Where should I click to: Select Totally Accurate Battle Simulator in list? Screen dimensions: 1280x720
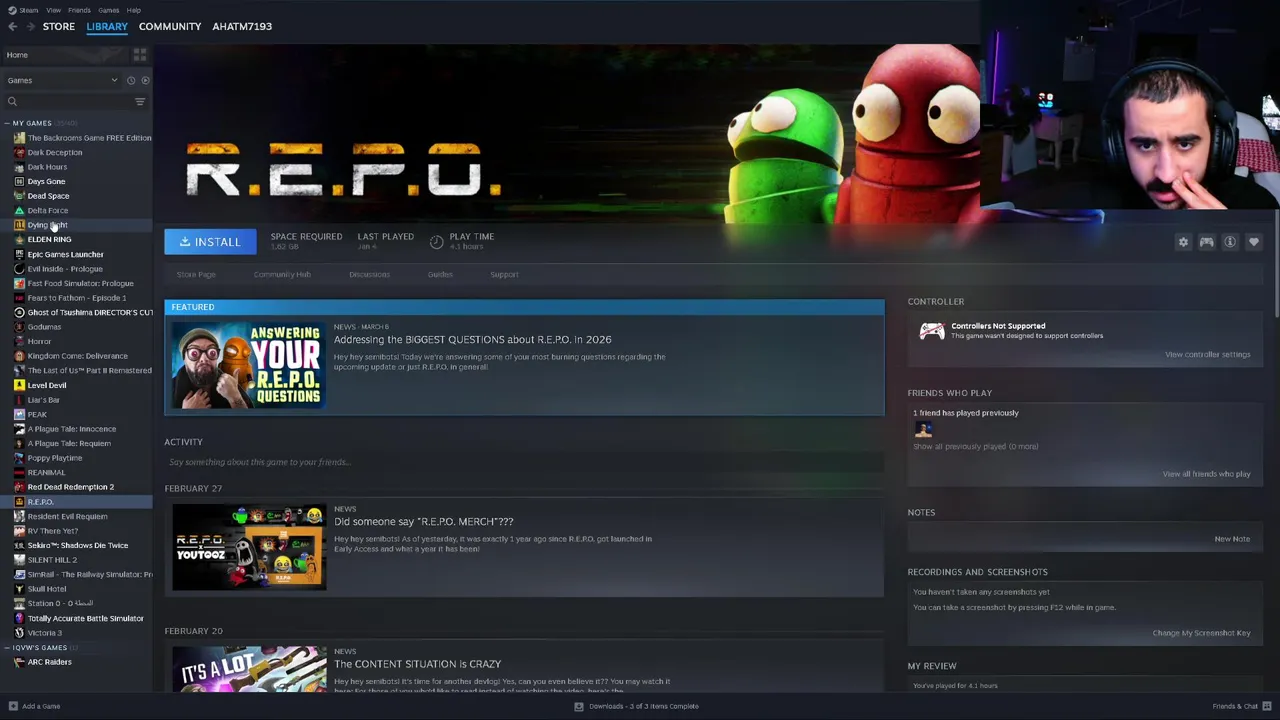point(76,618)
